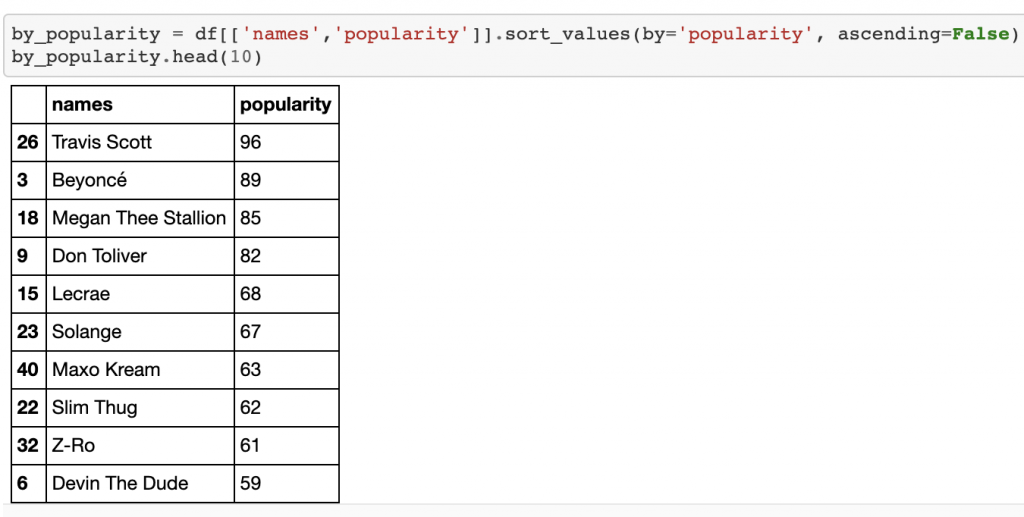Click row index 40
This screenshot has height=517, width=1024.
[x=29, y=369]
